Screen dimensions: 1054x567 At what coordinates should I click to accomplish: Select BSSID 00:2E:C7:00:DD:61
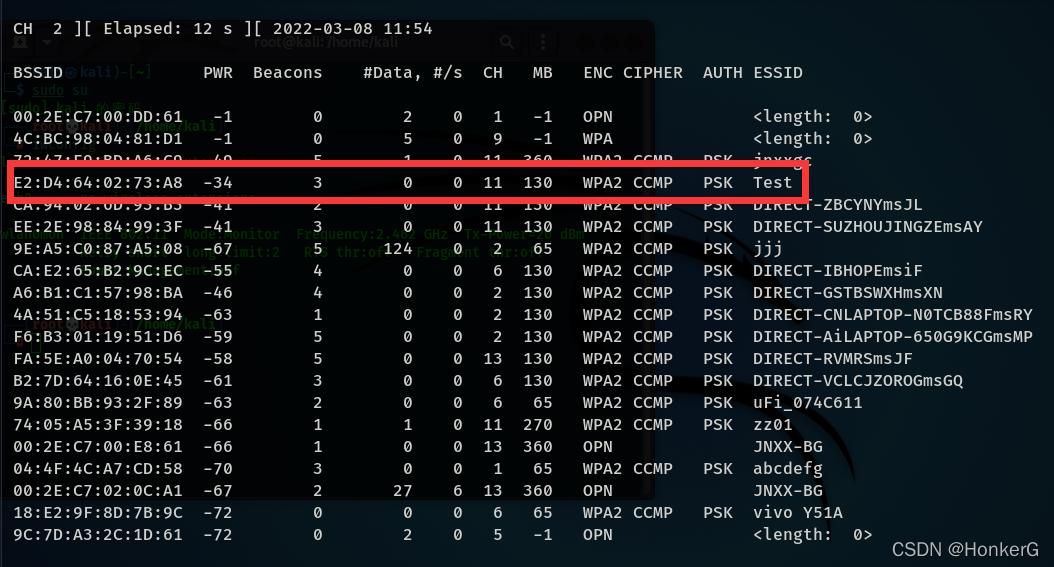click(97, 117)
